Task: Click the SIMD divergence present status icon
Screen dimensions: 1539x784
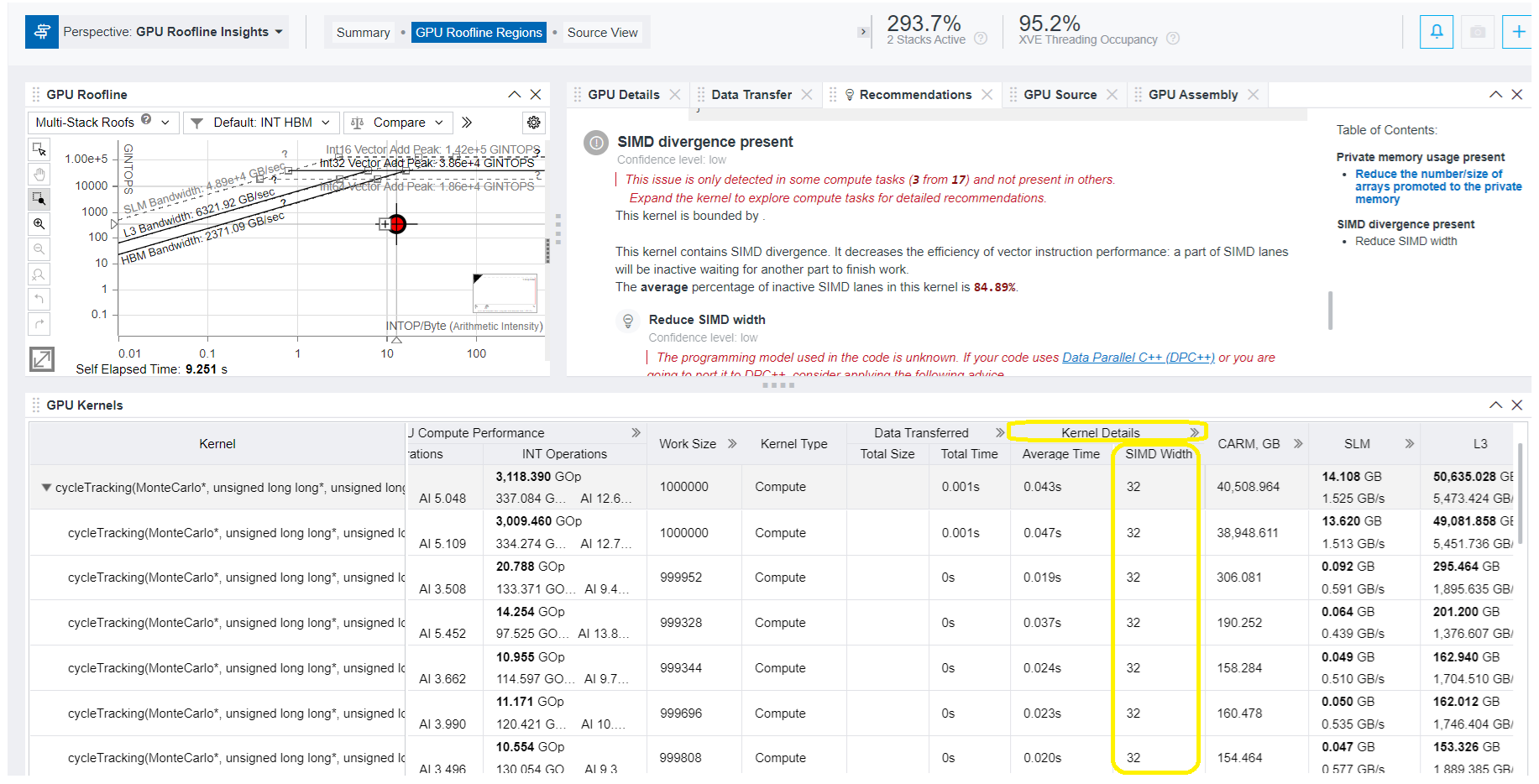Action: click(596, 143)
